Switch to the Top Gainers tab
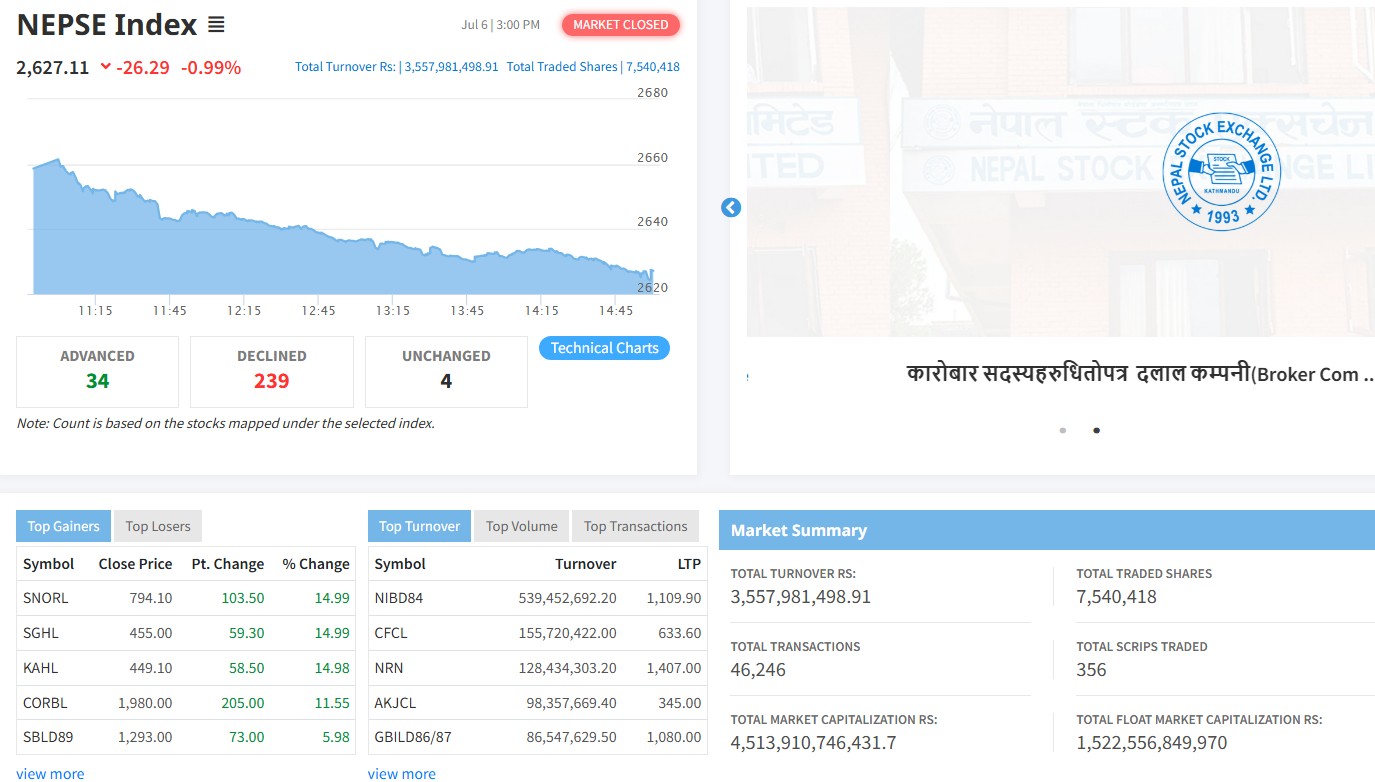 63,526
